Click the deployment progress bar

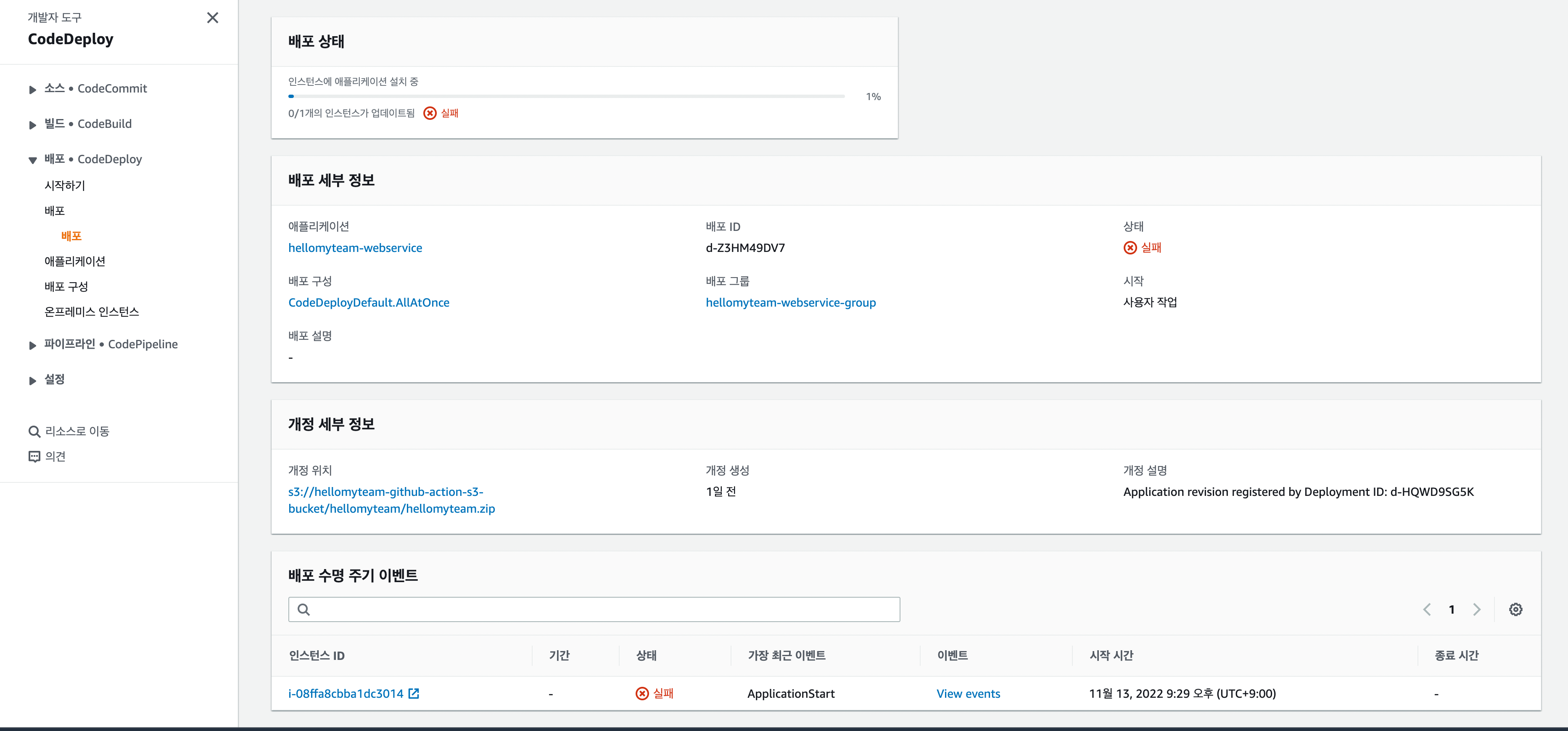566,96
